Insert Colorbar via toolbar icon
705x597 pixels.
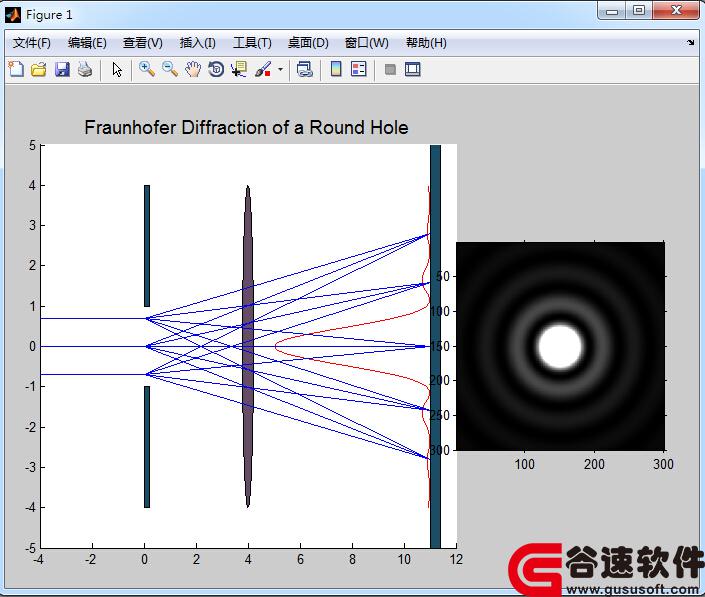click(336, 69)
